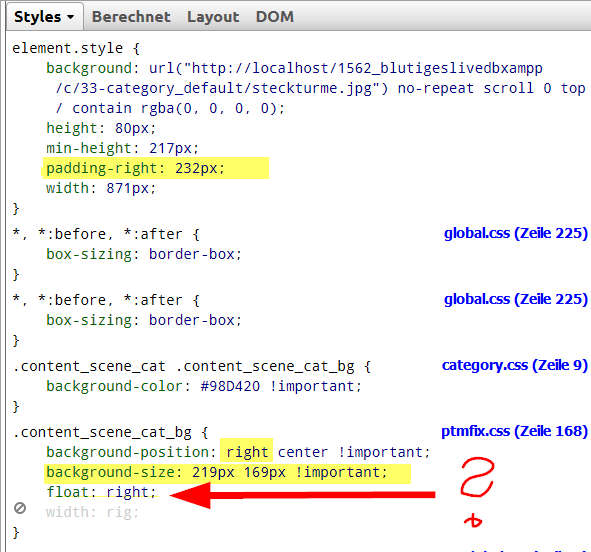Edit the 'center !important' value text

coord(350,452)
